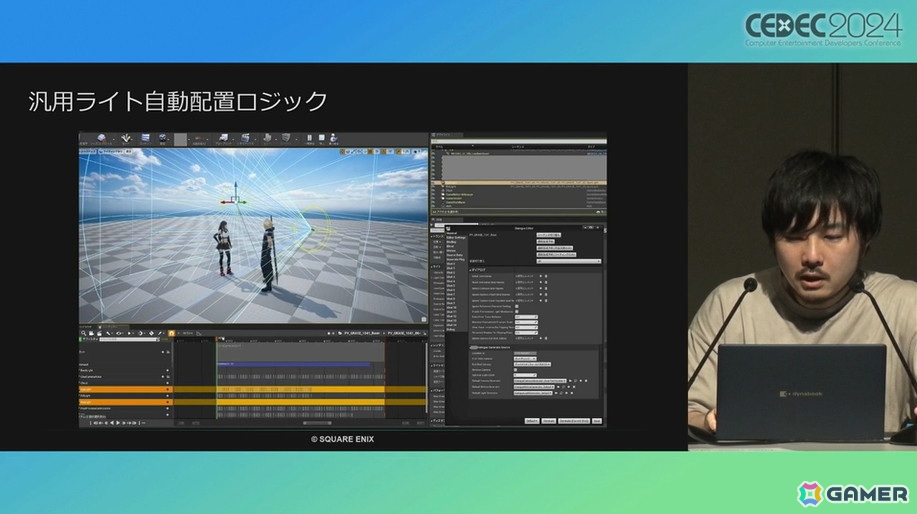Pause the running simulation
This screenshot has width=917, height=514.
(309, 139)
